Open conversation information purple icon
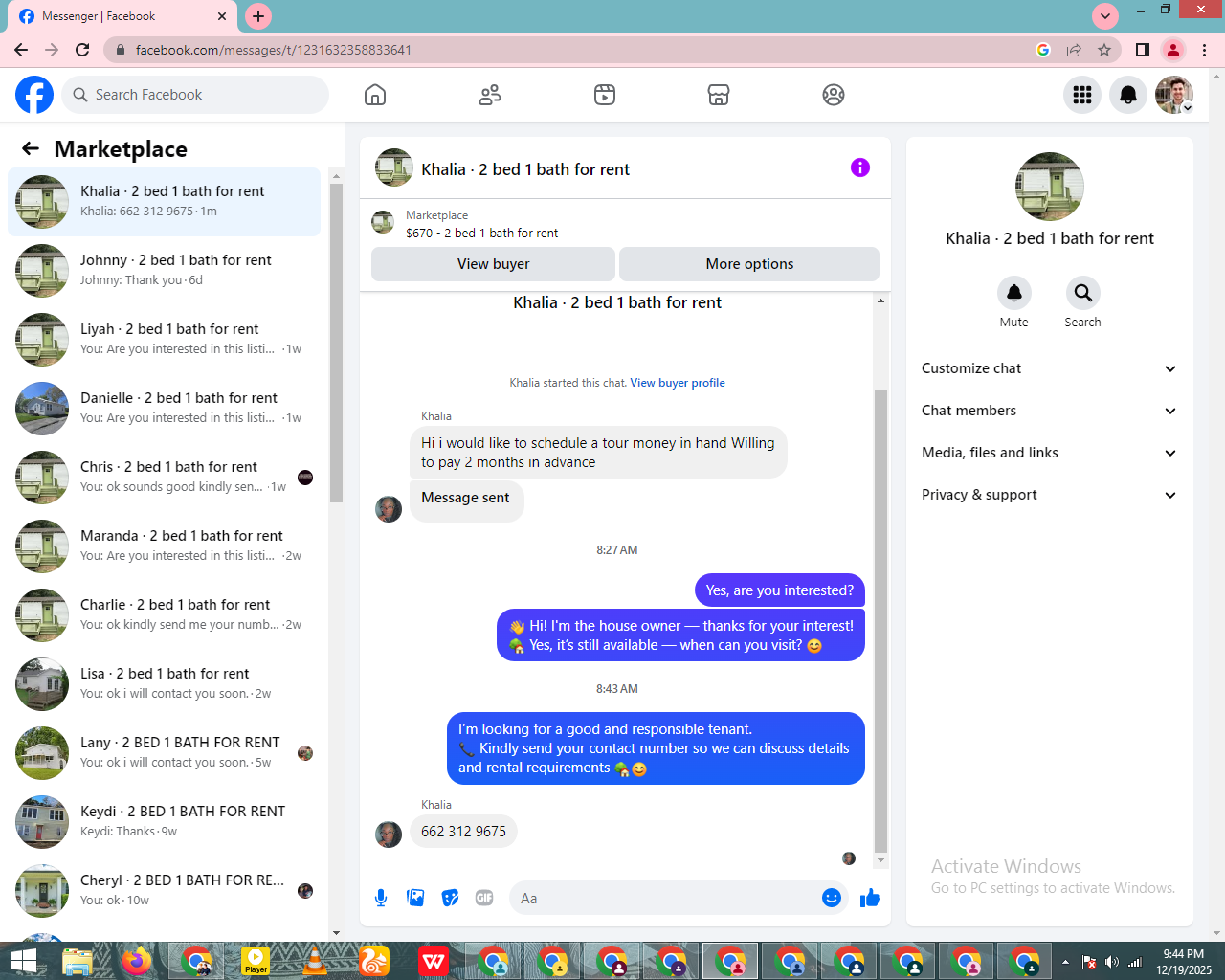1225x980 pixels. pyautogui.click(x=860, y=167)
